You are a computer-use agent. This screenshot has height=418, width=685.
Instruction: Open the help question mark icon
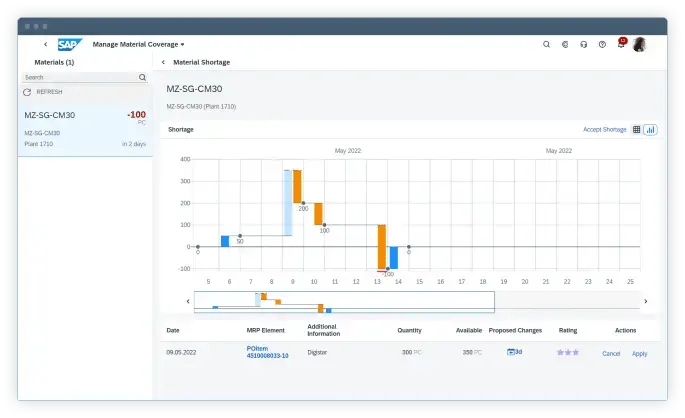(x=602, y=44)
